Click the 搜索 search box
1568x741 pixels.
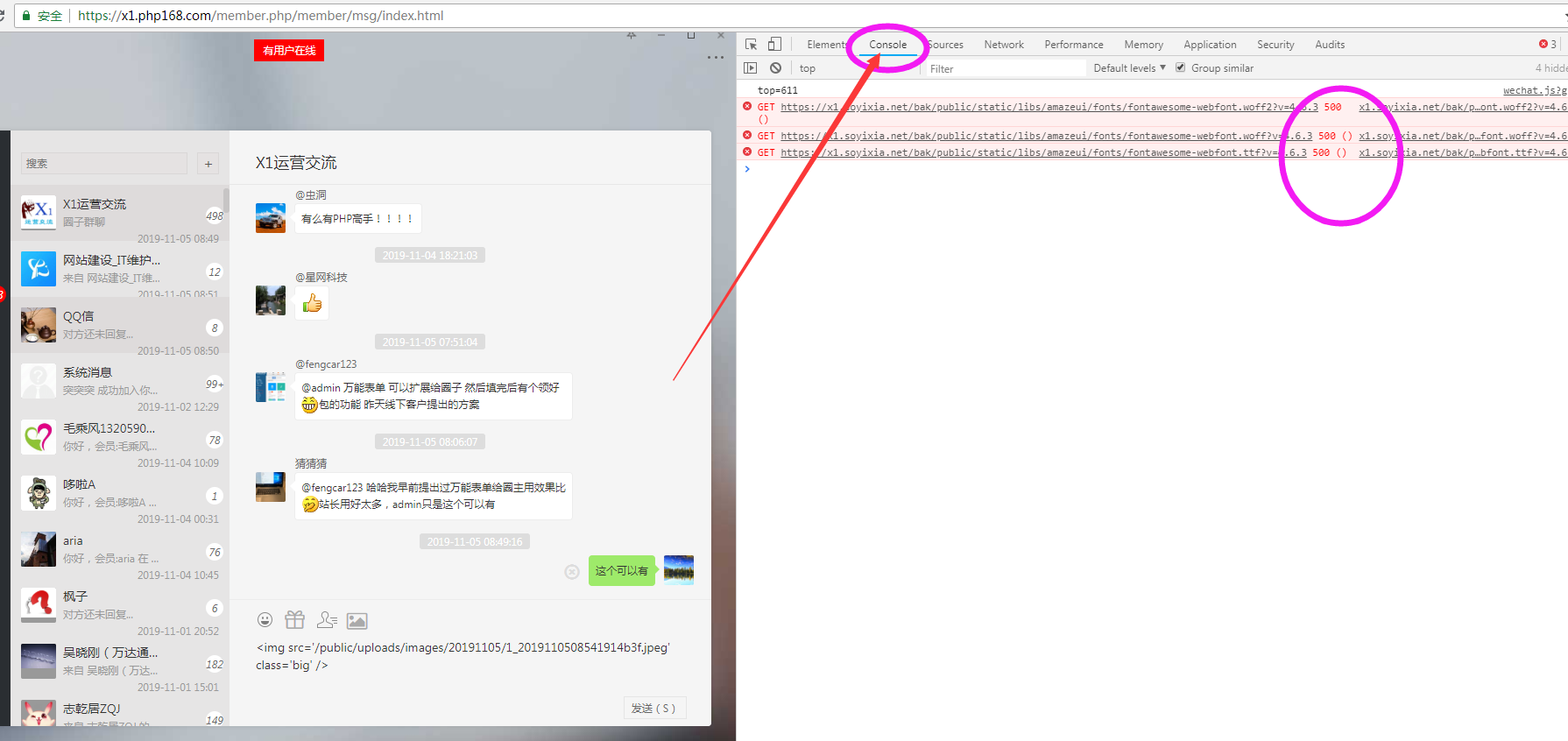pyautogui.click(x=103, y=164)
